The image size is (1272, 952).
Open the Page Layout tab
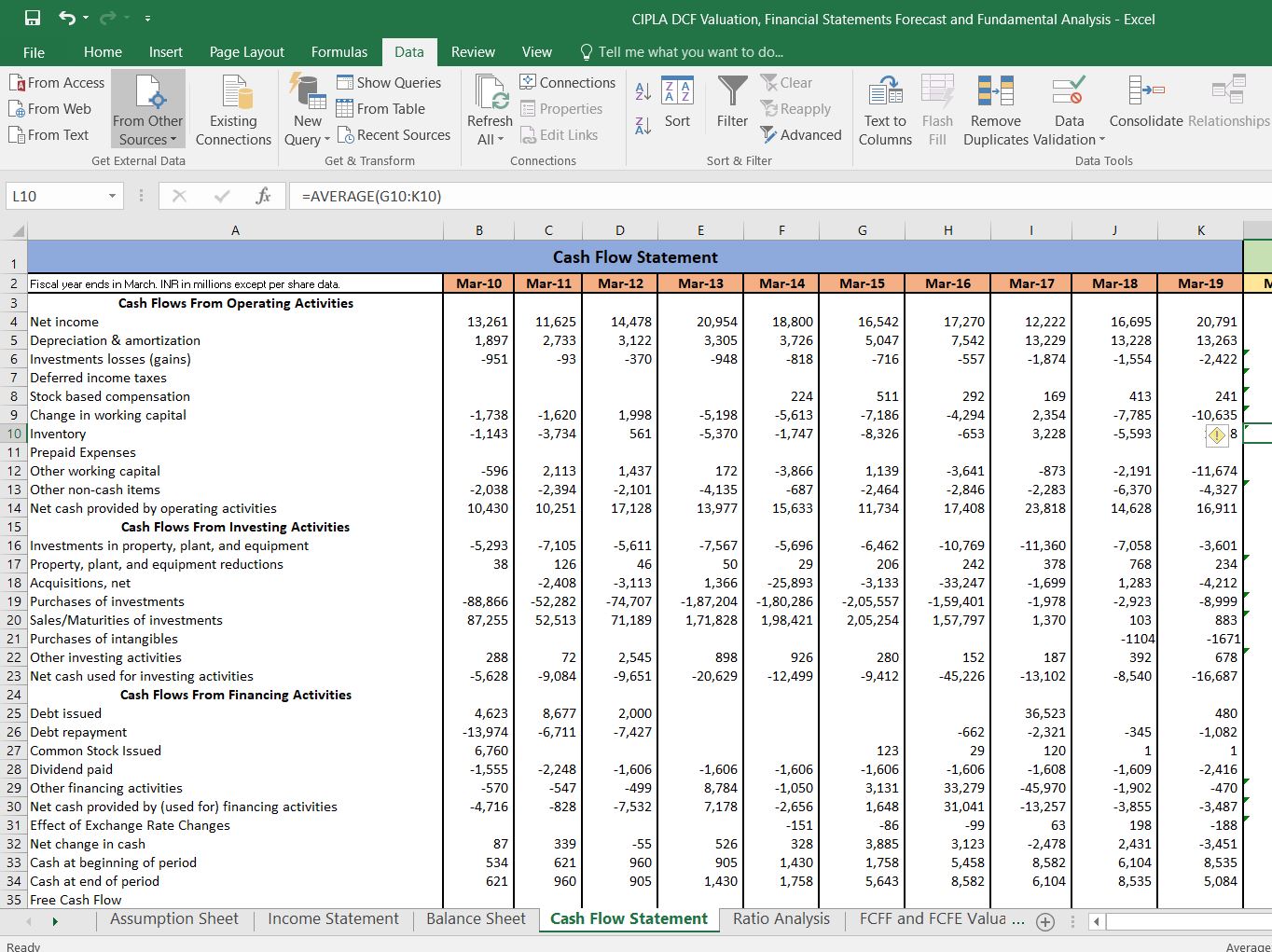(x=247, y=52)
